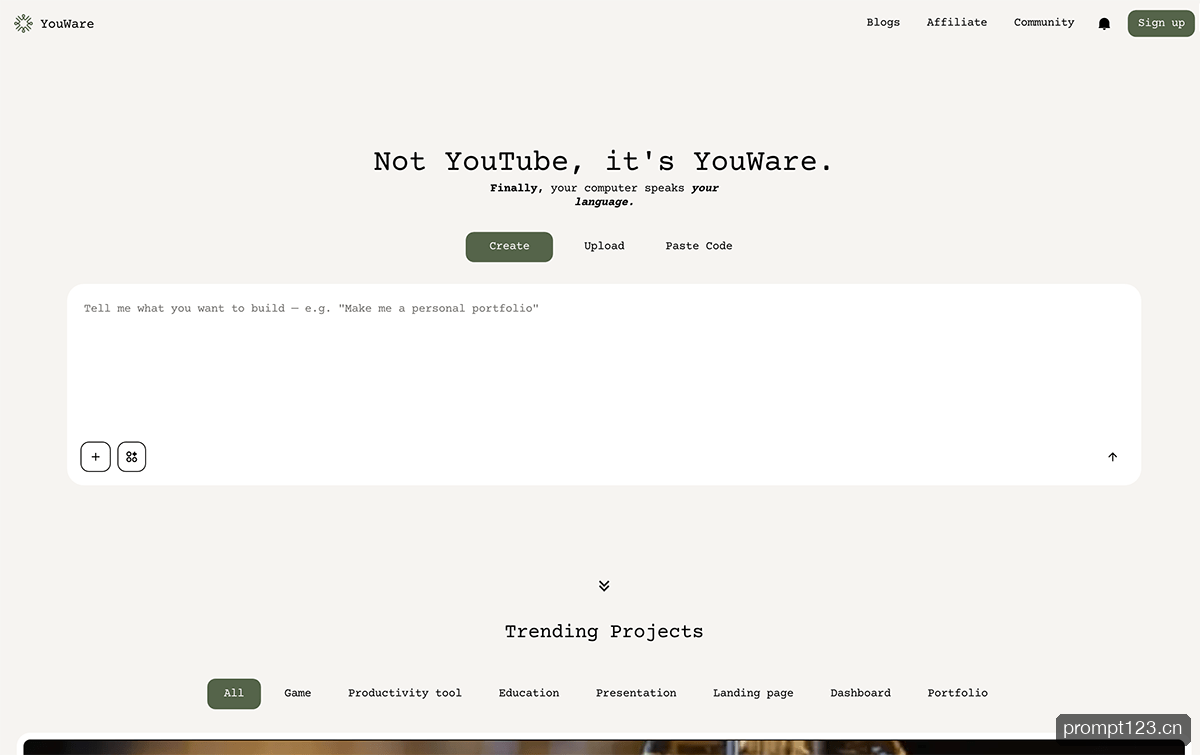Open the Affiliate page

[x=957, y=22]
